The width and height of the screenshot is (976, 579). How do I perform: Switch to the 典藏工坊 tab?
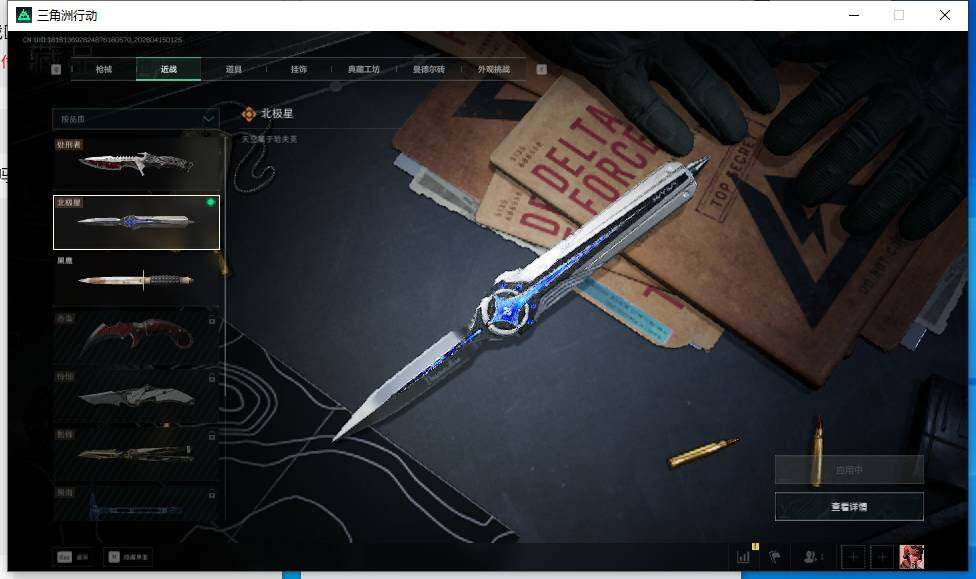364,69
